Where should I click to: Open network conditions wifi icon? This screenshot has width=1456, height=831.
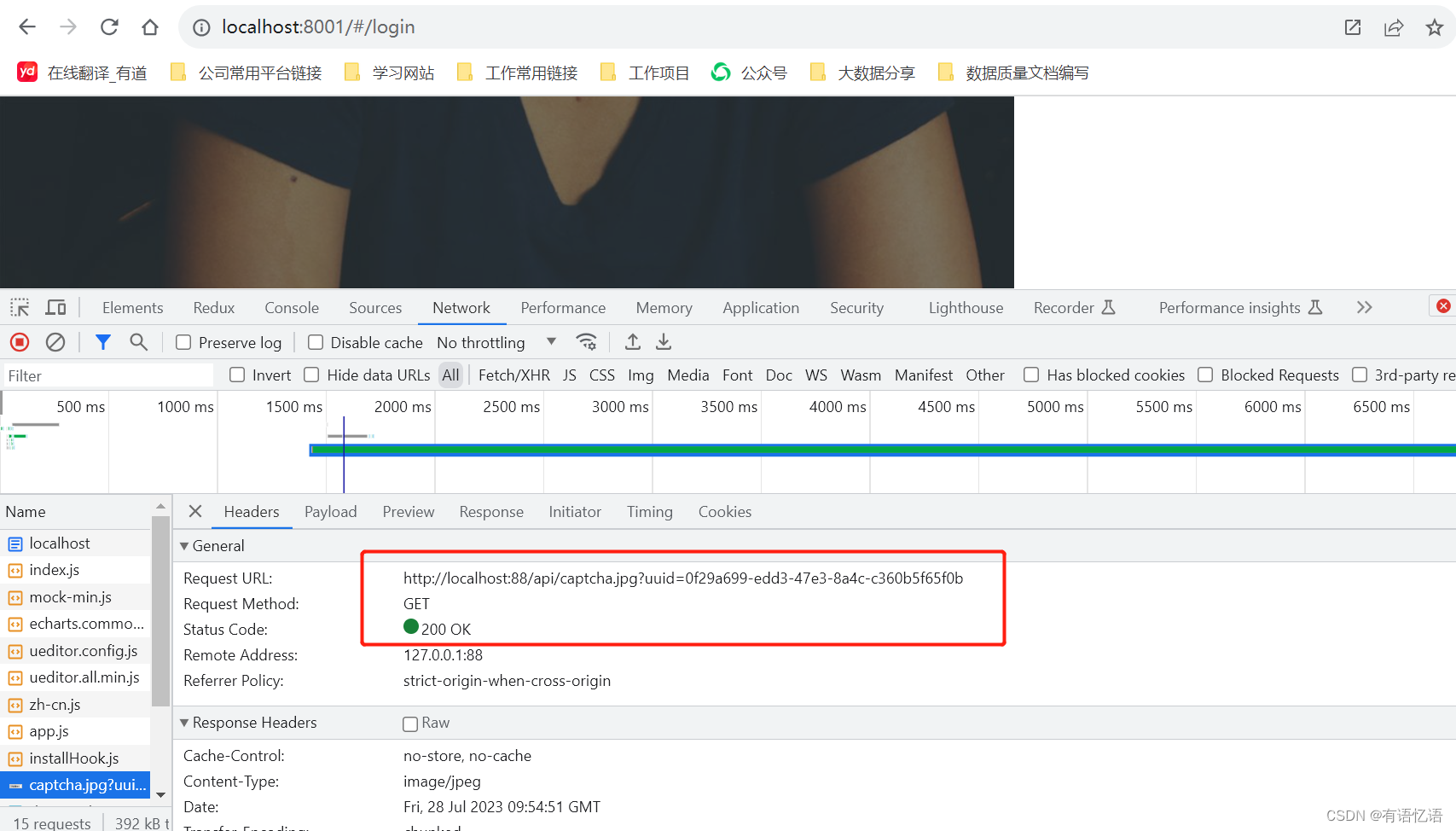pyautogui.click(x=587, y=342)
